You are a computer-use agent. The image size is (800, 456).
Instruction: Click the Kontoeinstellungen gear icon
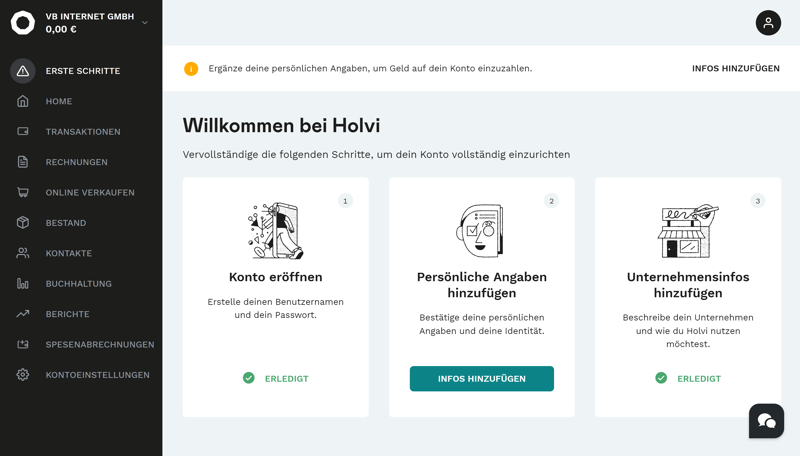pos(23,375)
